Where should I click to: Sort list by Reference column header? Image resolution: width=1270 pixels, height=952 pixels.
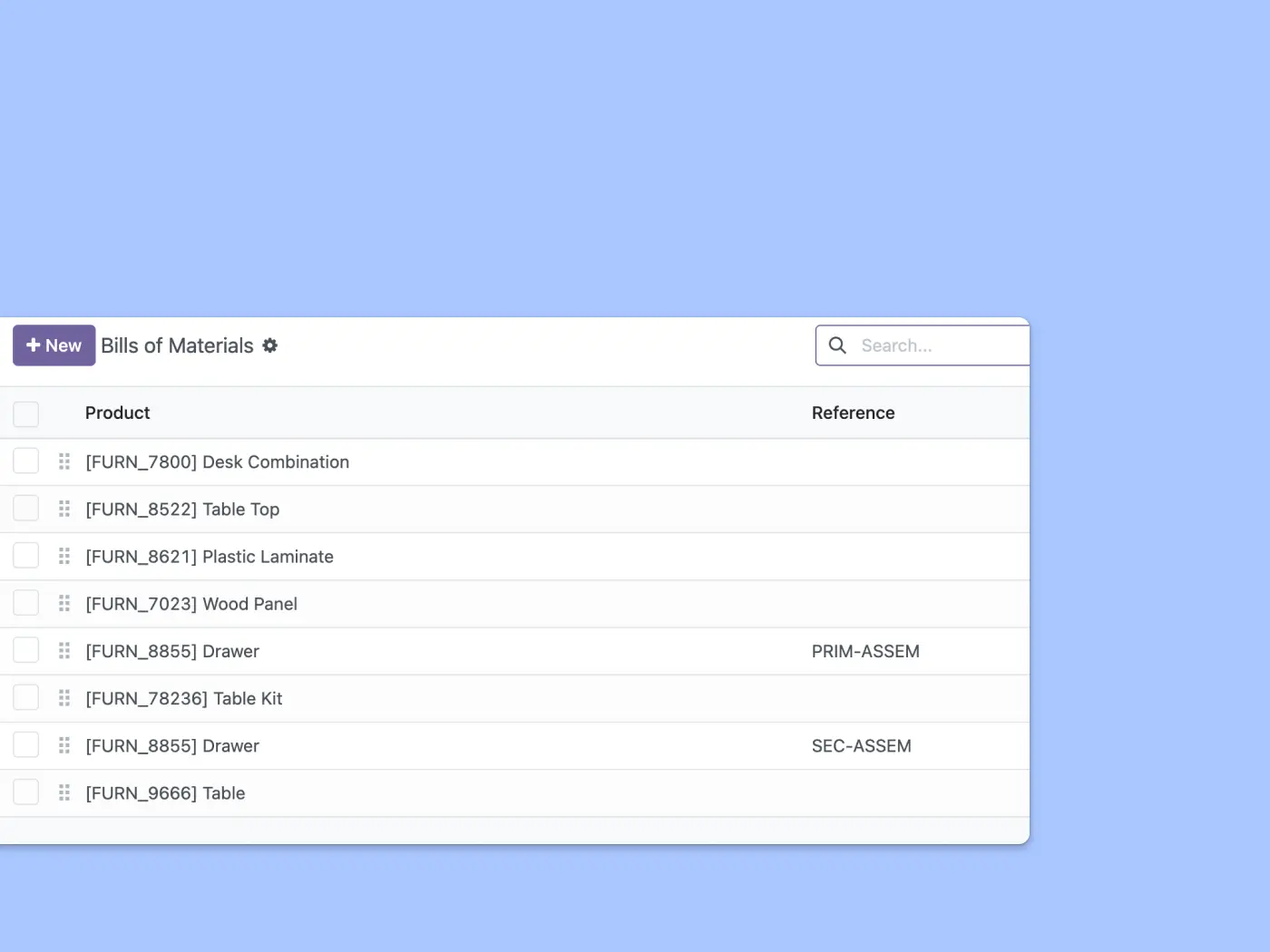pyautogui.click(x=853, y=413)
